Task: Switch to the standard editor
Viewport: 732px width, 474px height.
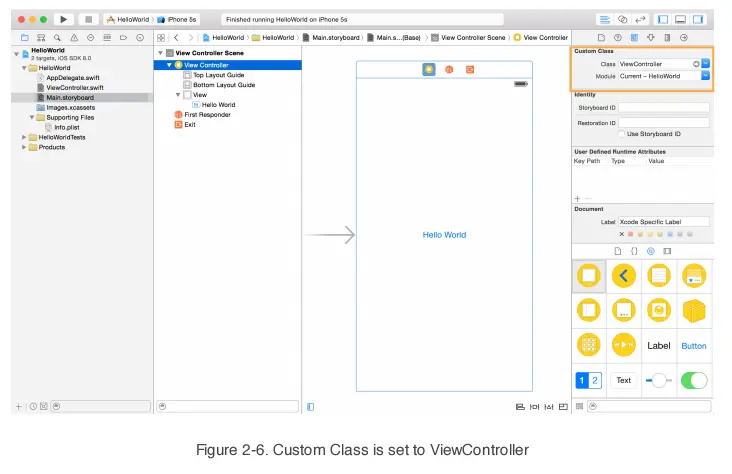Action: pos(605,19)
